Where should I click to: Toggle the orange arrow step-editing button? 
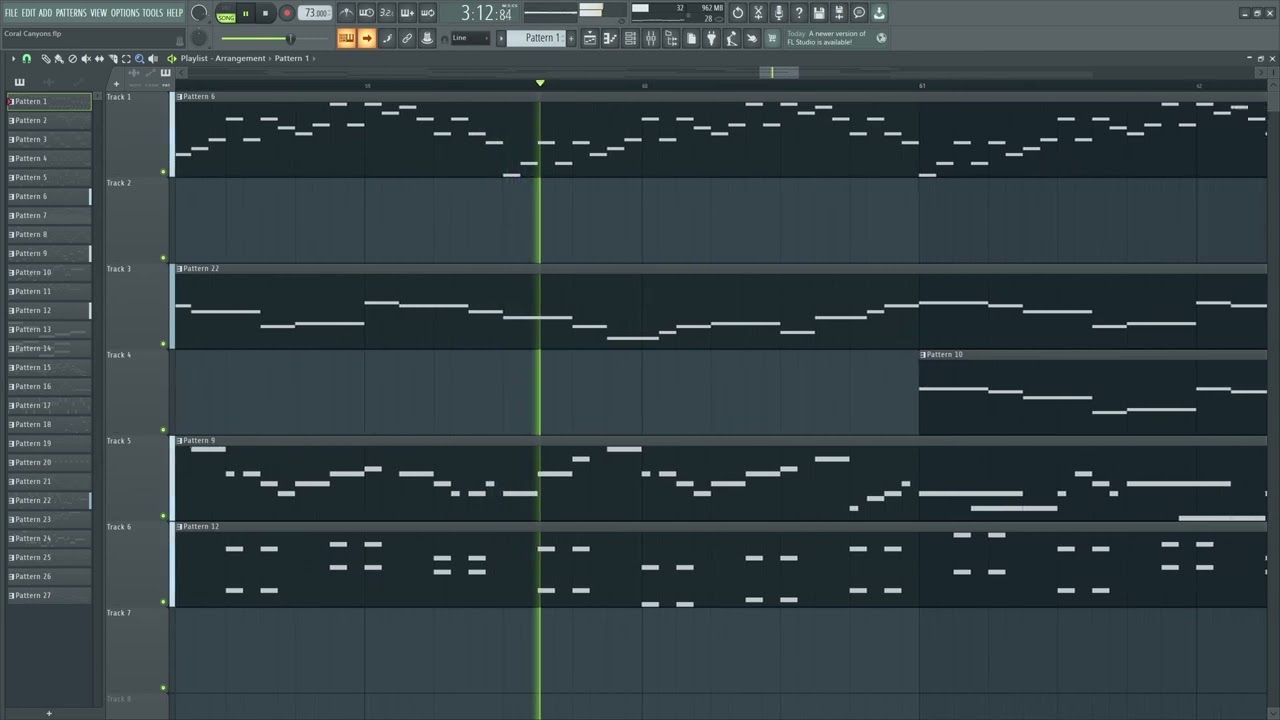tap(367, 38)
